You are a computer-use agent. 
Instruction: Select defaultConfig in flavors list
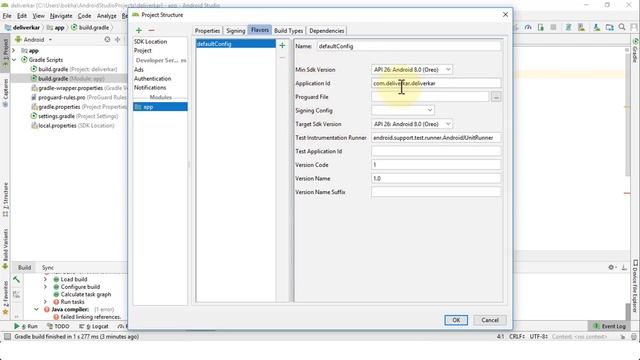(x=236, y=44)
